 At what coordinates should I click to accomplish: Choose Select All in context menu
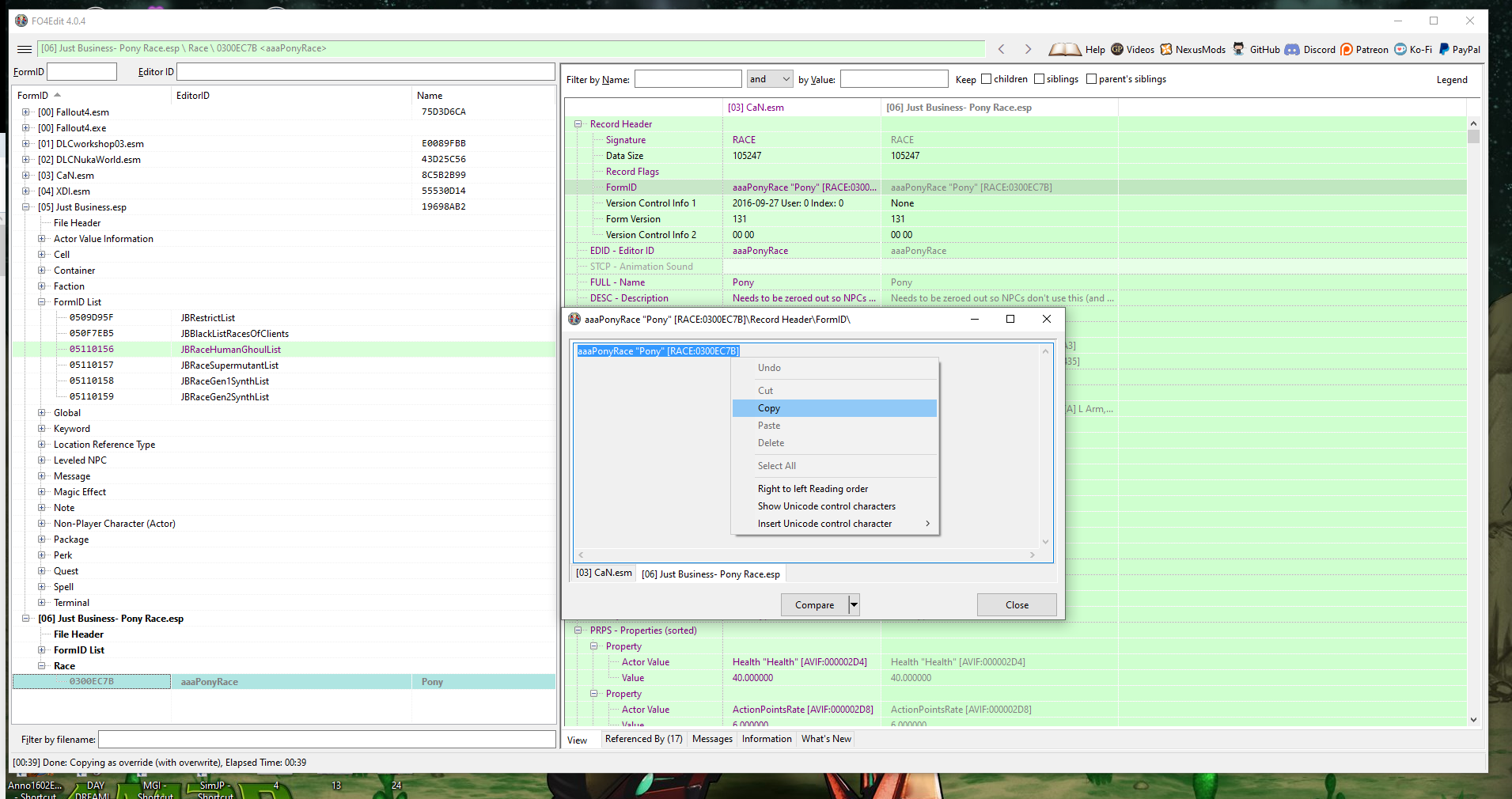835,466
